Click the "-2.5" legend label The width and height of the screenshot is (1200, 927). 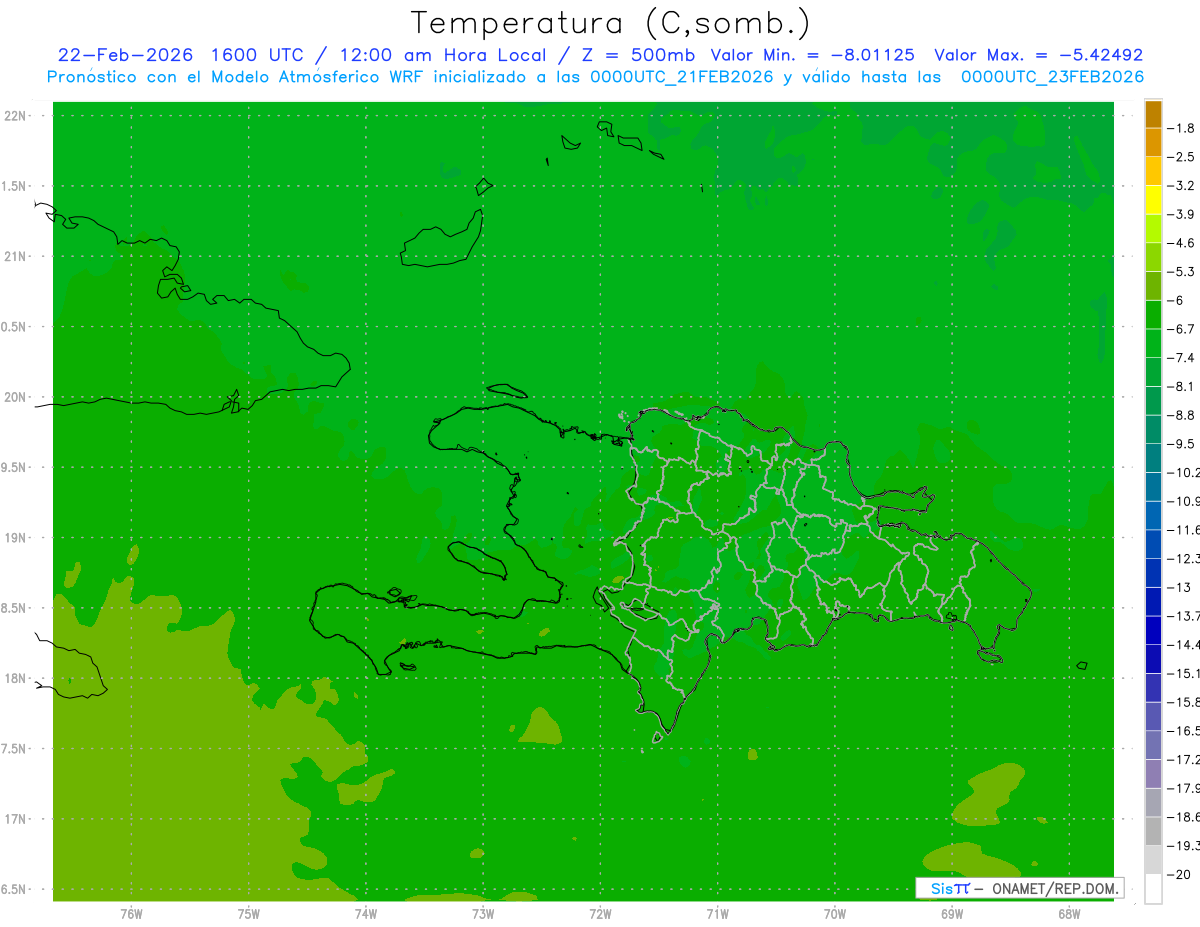1181,157
